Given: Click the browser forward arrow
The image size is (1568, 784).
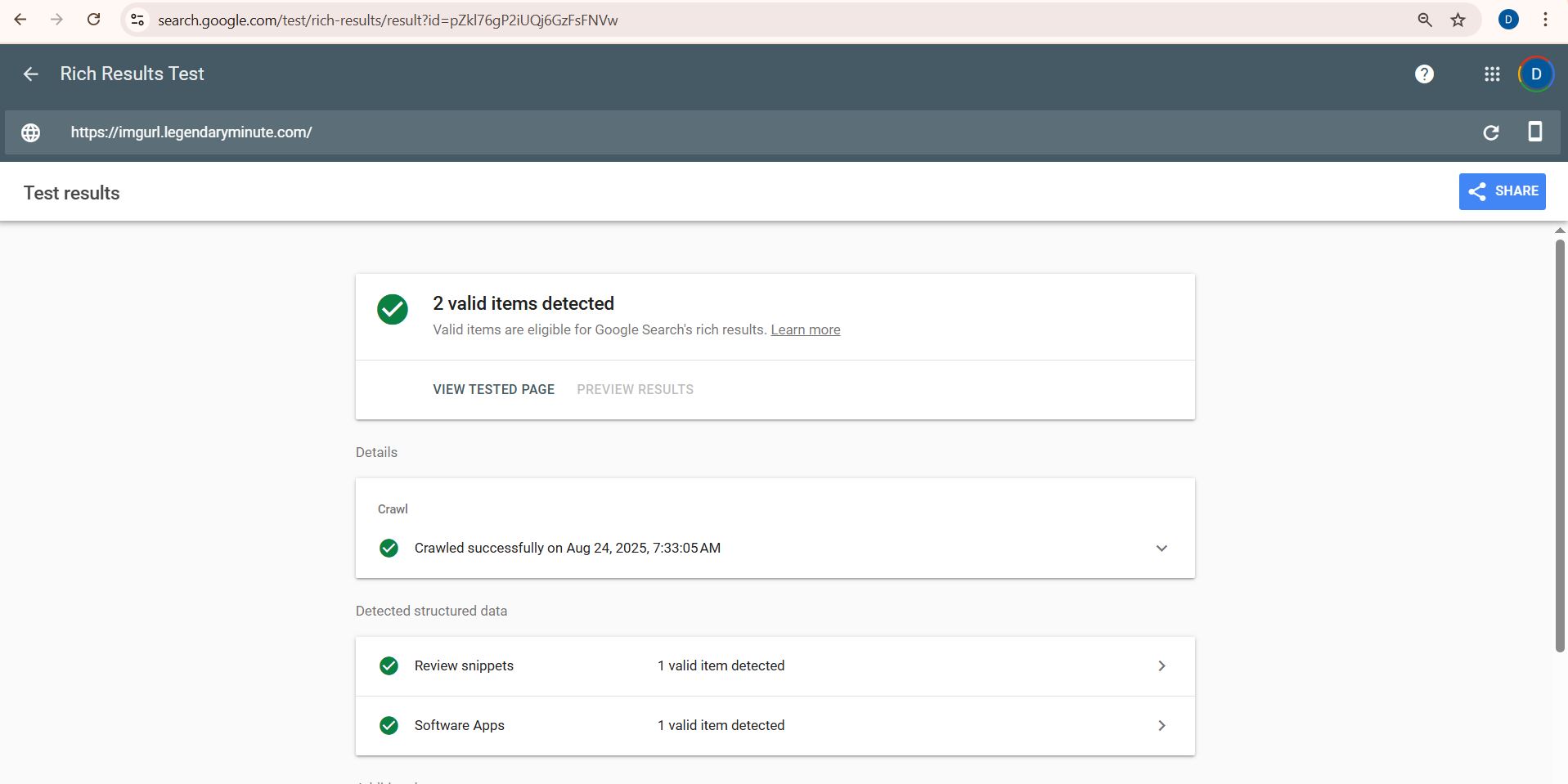Looking at the screenshot, I should tap(56, 20).
